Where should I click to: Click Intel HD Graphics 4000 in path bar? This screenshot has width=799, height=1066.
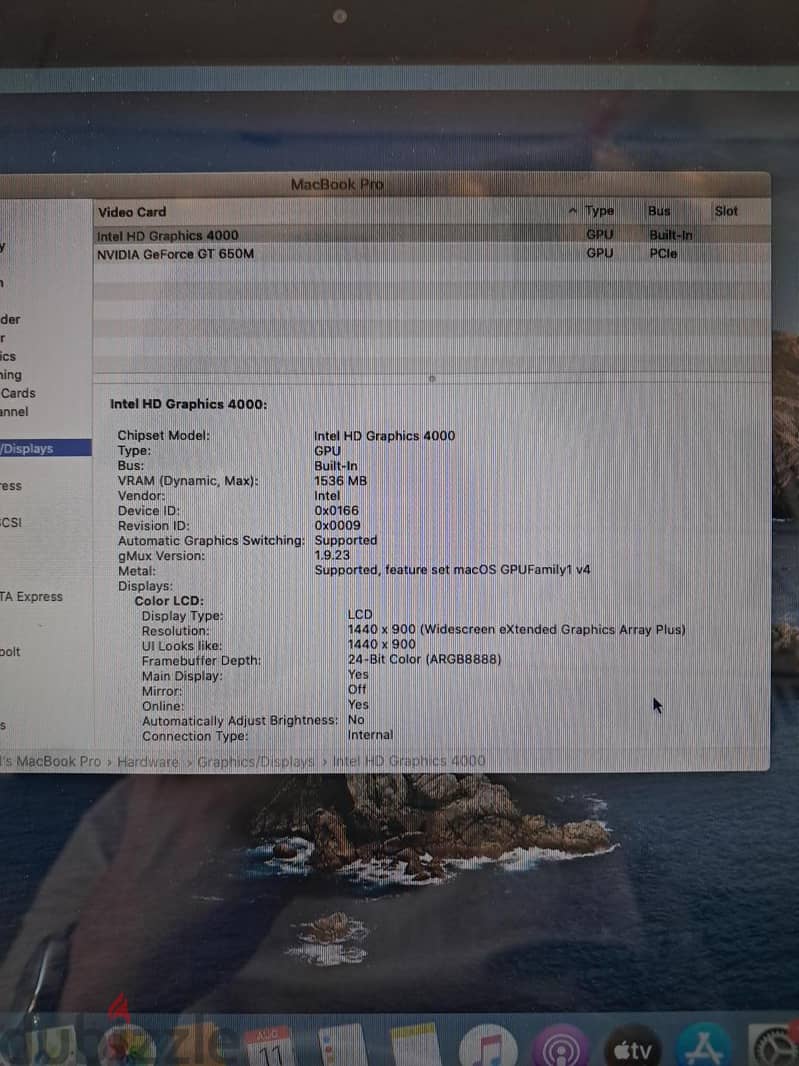pyautogui.click(x=409, y=761)
